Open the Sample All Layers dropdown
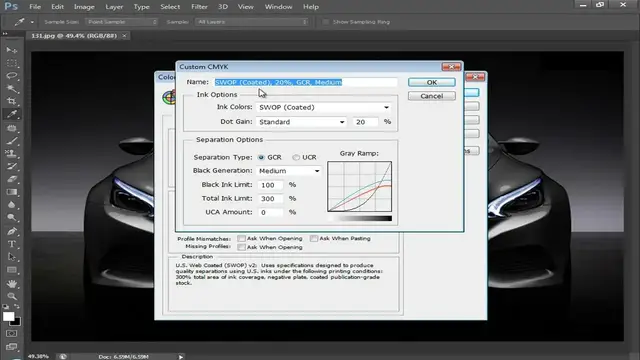The height and width of the screenshot is (360, 640). click(252, 22)
